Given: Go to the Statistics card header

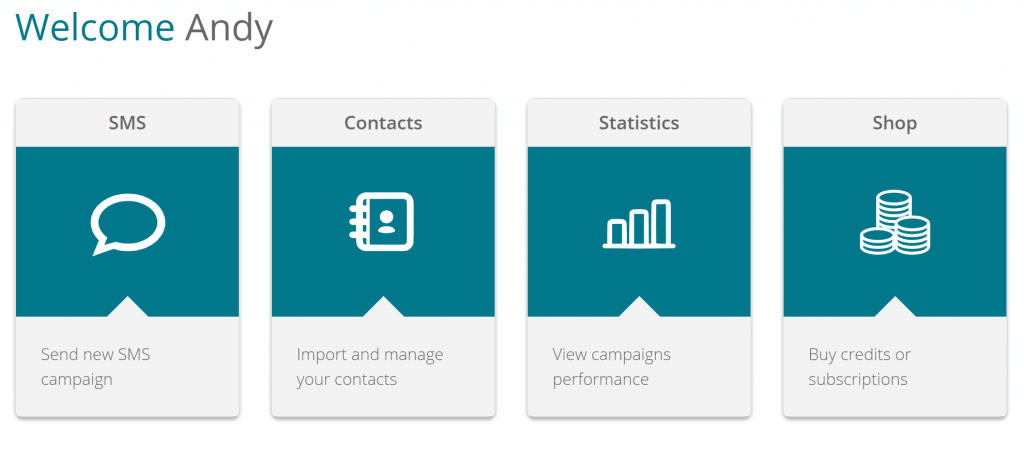Looking at the screenshot, I should point(639,123).
